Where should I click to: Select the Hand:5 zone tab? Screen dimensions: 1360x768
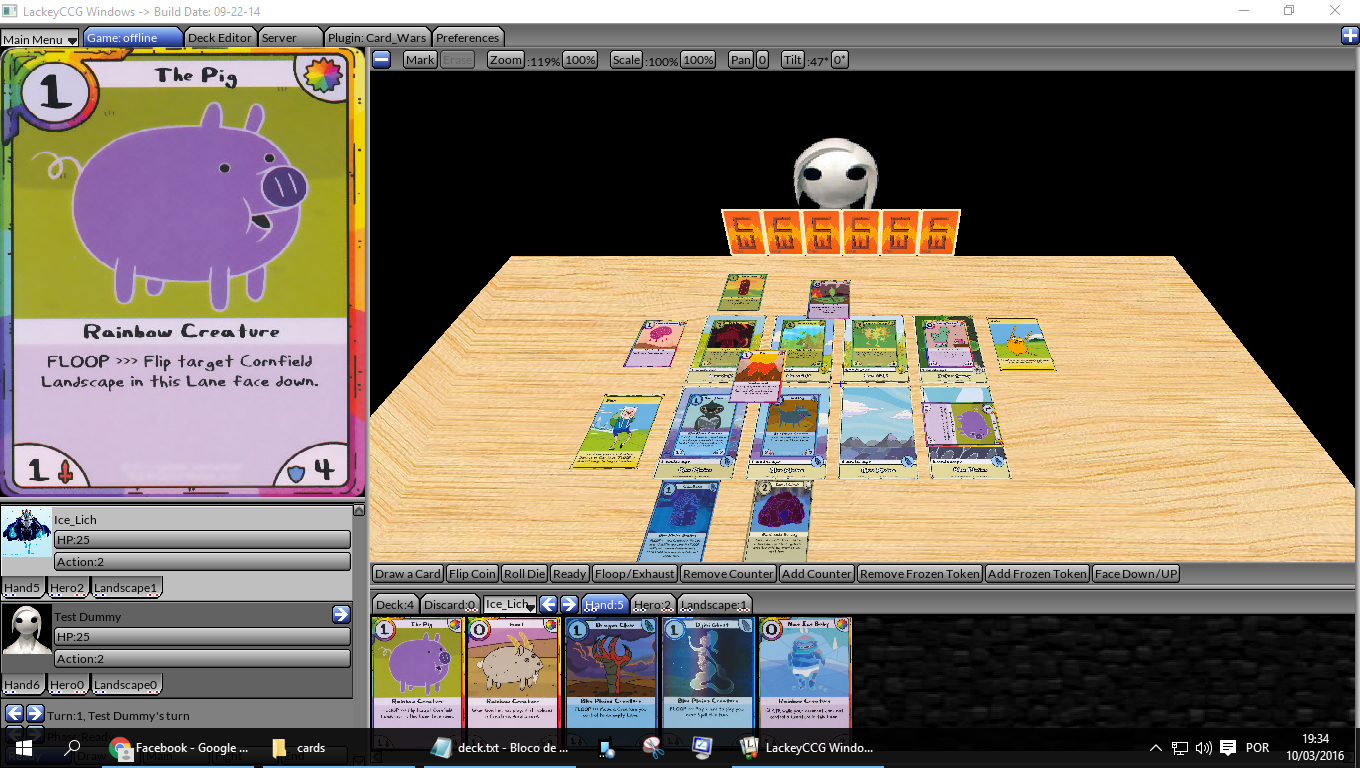[x=605, y=604]
